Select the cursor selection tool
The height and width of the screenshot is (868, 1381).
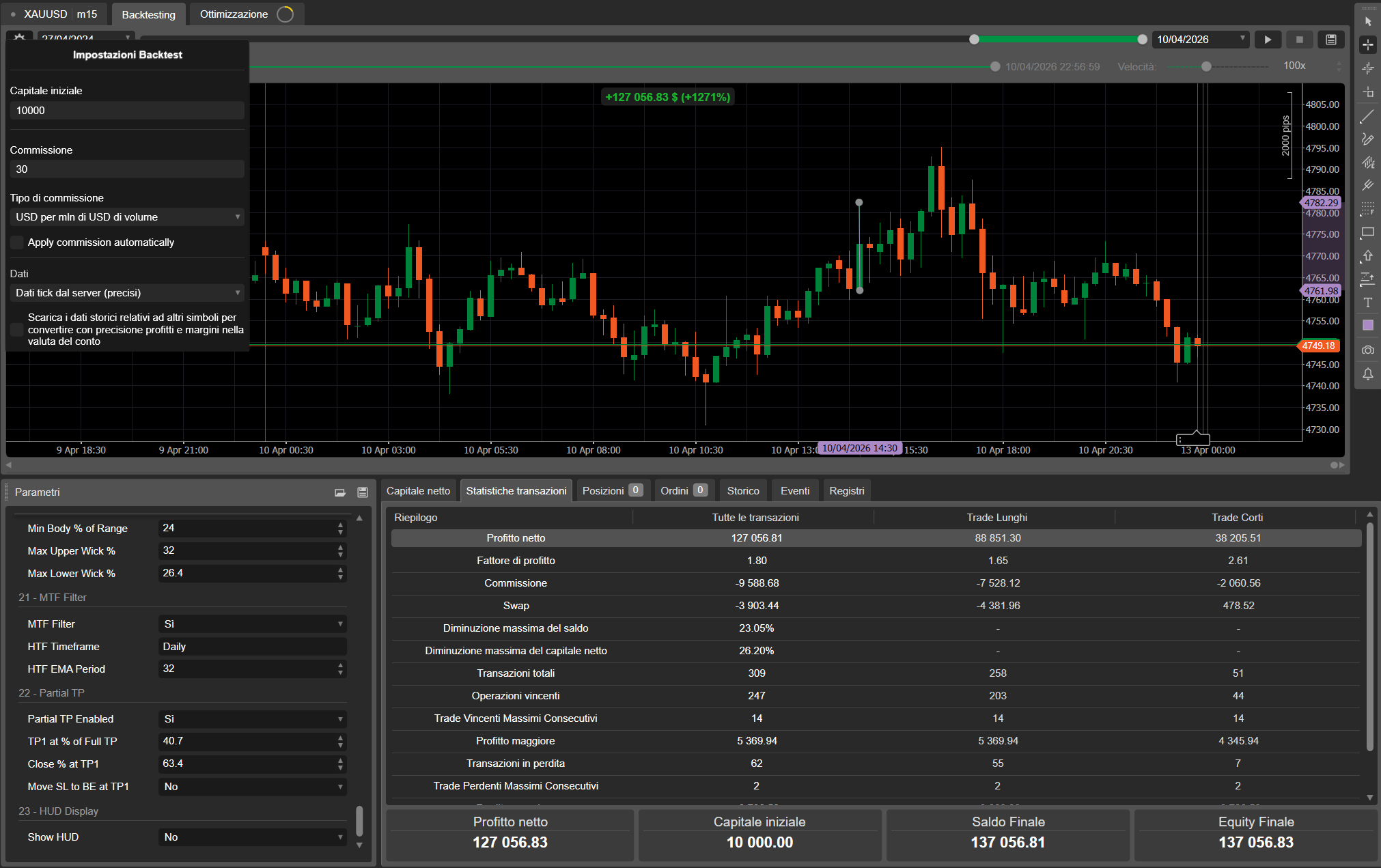pyautogui.click(x=1368, y=21)
